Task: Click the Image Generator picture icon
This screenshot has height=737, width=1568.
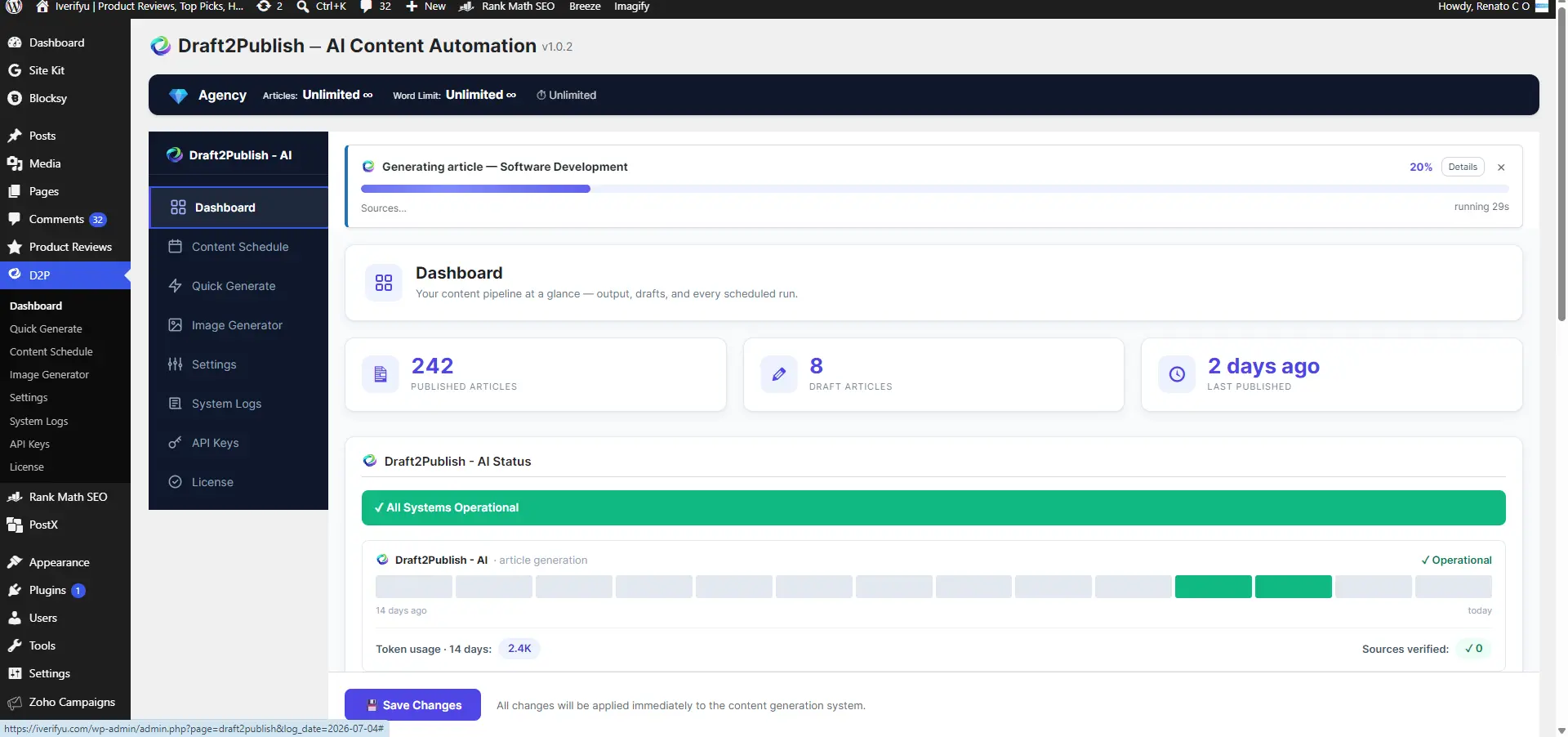Action: coord(175,324)
